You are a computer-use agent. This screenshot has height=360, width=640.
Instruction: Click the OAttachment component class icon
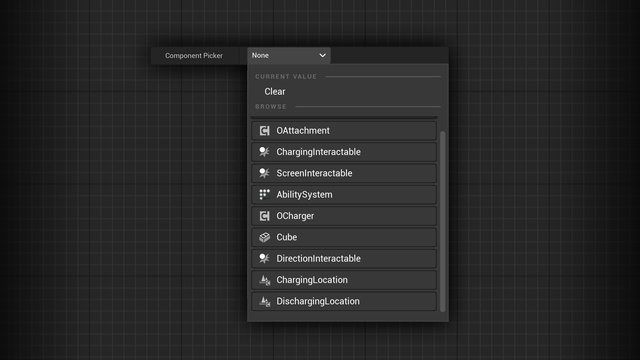click(264, 131)
